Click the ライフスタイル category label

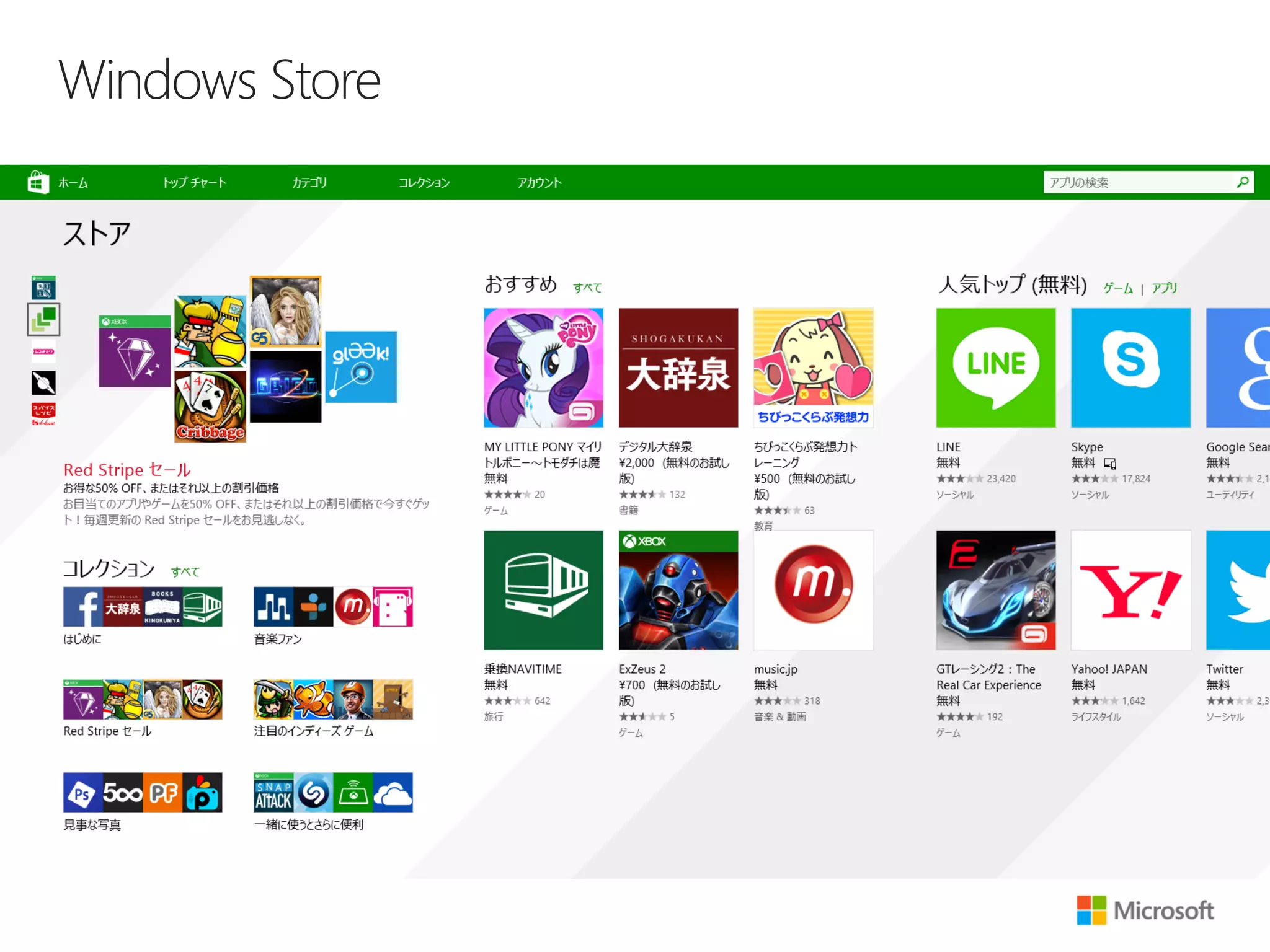1096,717
